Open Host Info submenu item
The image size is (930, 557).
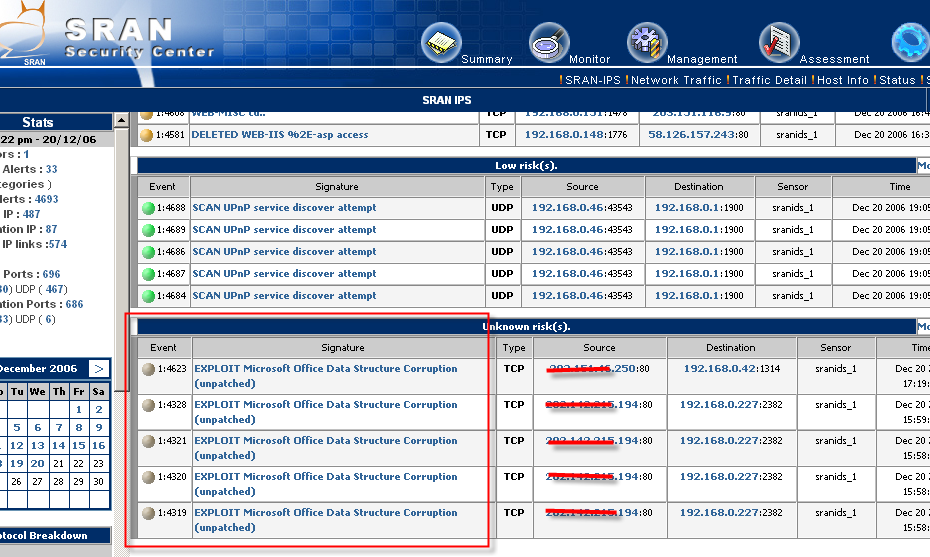[843, 80]
